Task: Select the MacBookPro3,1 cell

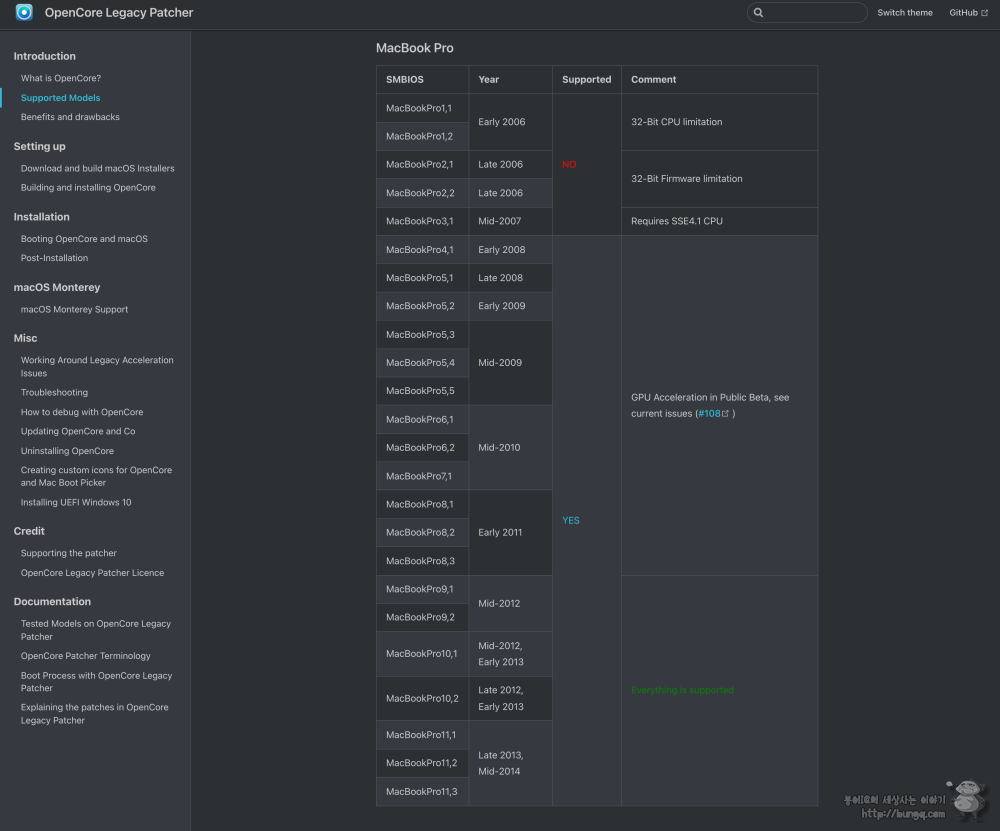Action: pyautogui.click(x=422, y=221)
